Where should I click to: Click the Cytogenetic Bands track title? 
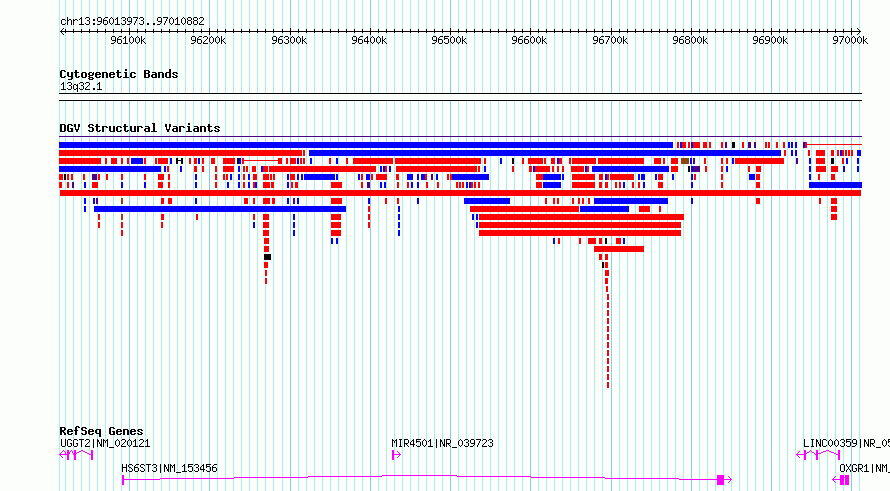119,74
